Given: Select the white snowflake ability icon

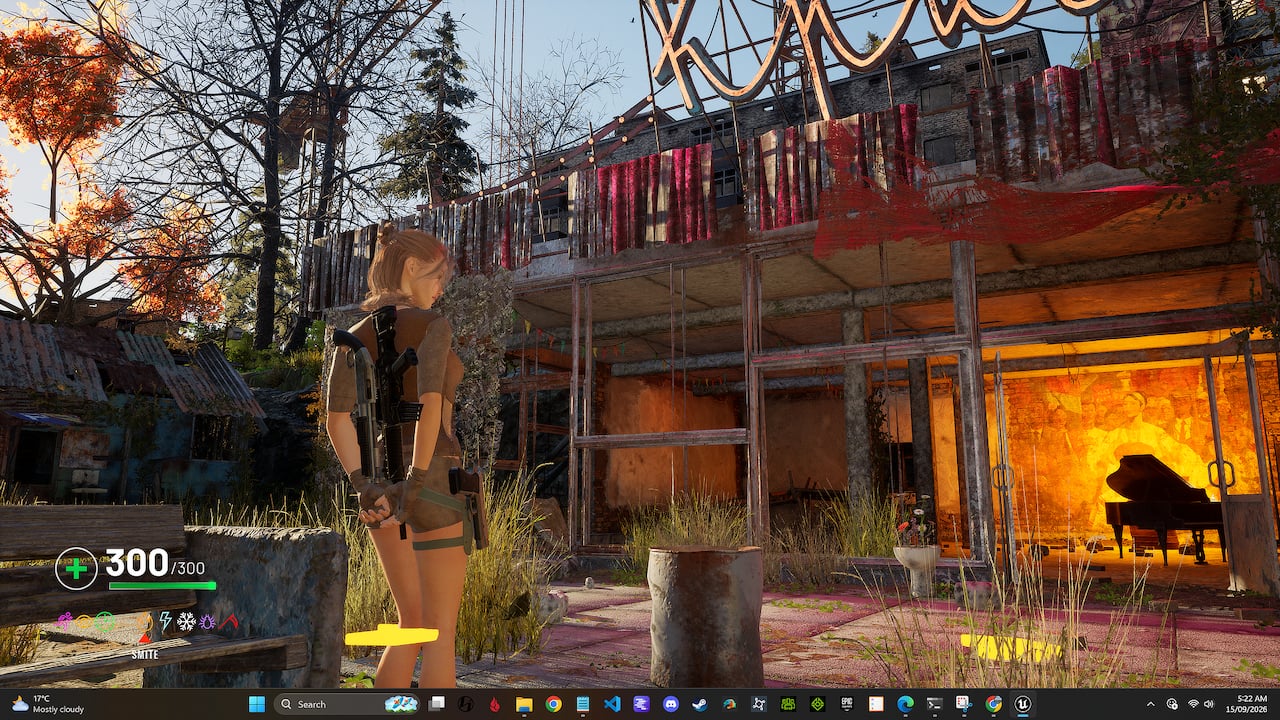Looking at the screenshot, I should pos(186,621).
